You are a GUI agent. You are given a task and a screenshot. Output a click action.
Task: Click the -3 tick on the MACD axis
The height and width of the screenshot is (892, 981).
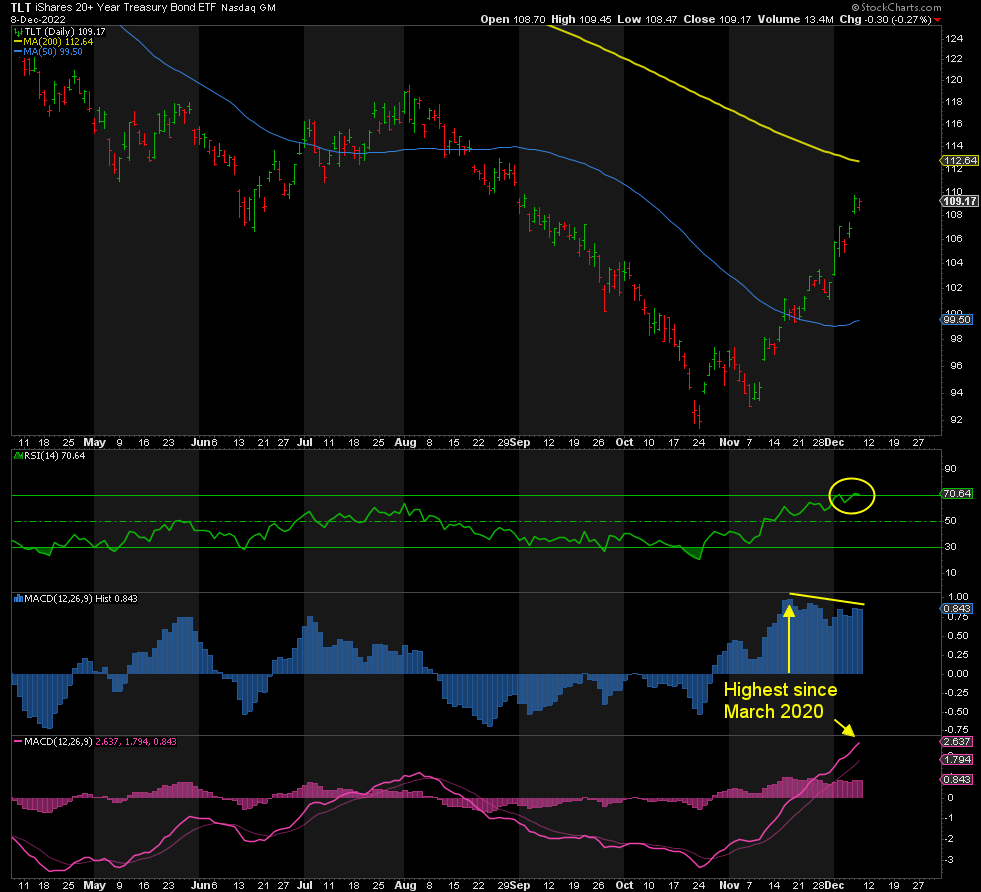949,860
